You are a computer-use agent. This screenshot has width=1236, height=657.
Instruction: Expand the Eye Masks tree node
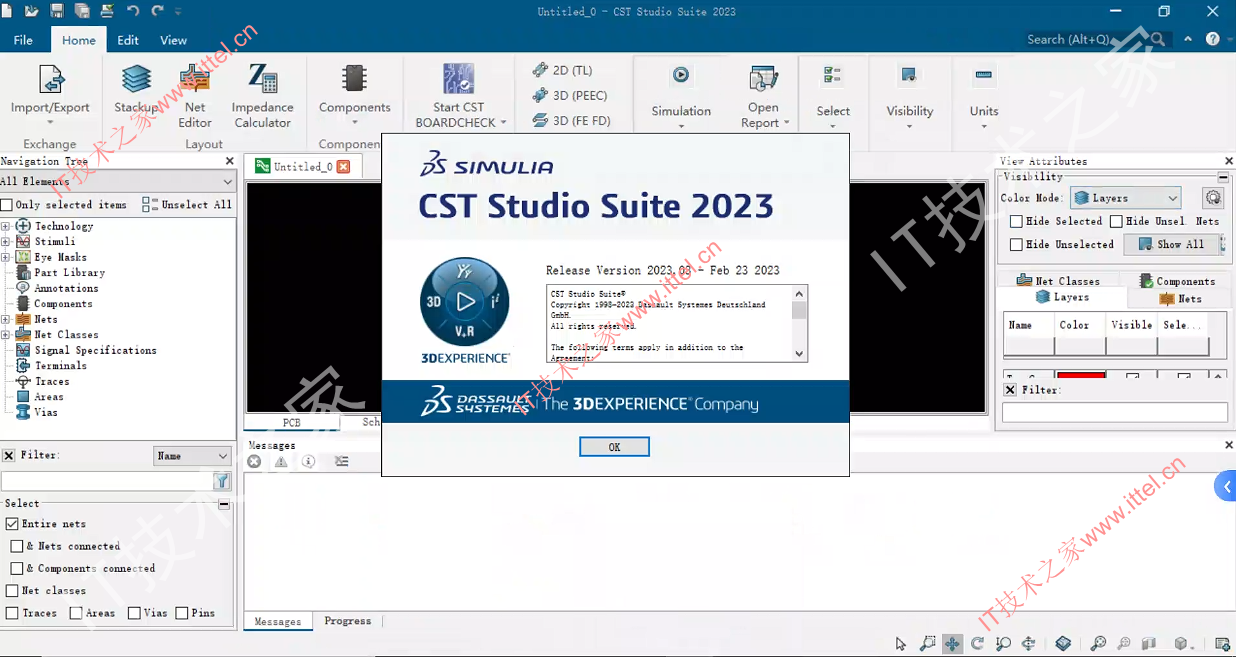click(x=5, y=257)
